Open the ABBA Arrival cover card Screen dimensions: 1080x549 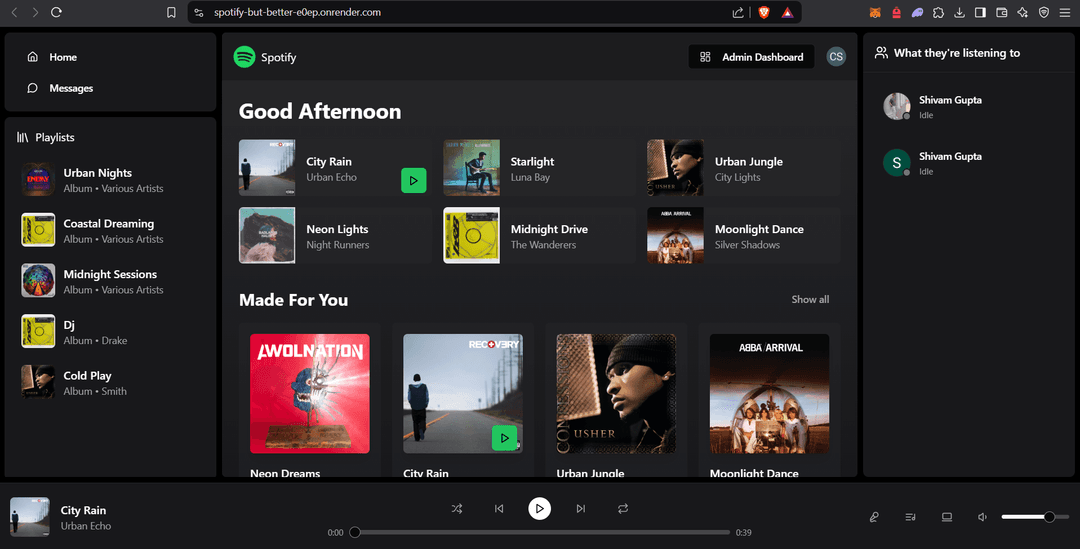click(769, 393)
